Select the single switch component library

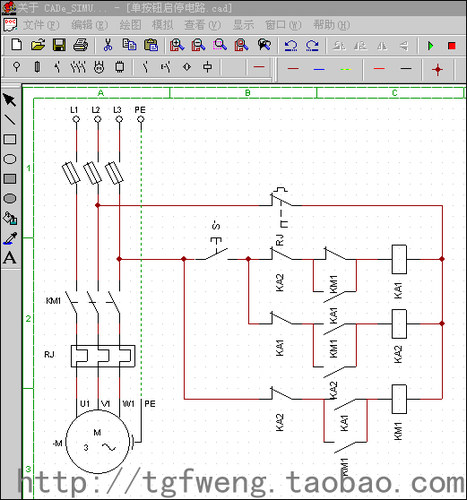(58, 67)
